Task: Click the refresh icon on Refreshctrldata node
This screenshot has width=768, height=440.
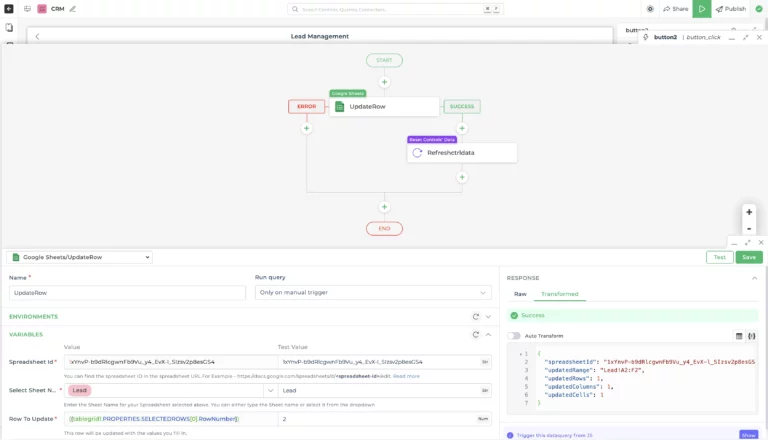Action: (x=418, y=153)
